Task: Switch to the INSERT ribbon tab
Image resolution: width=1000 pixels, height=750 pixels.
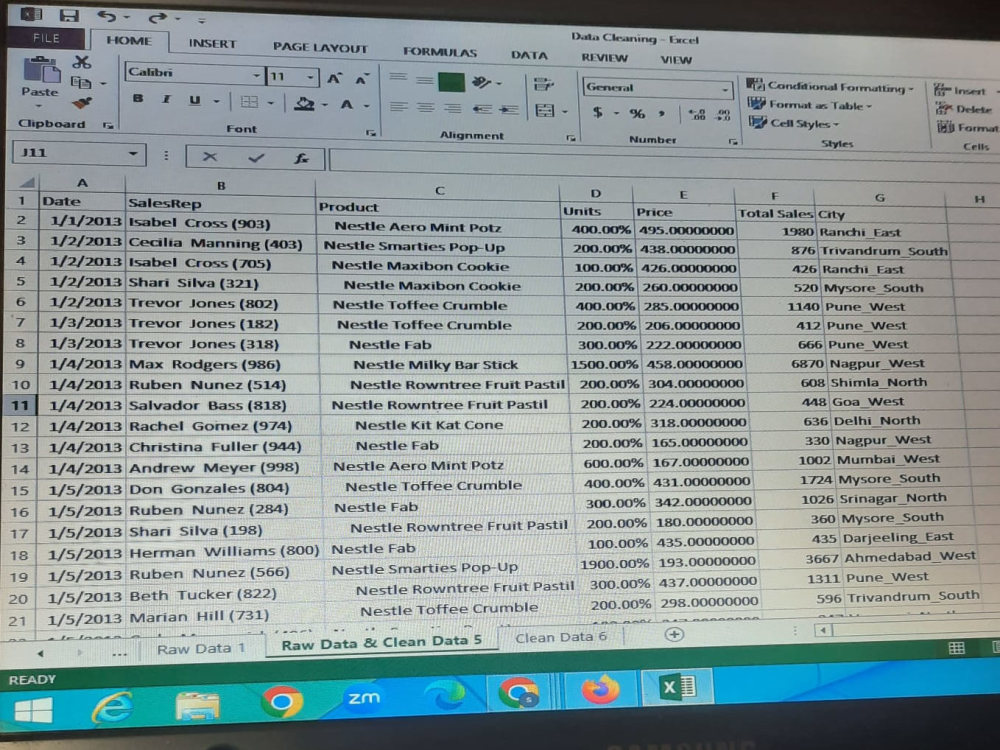Action: [212, 44]
